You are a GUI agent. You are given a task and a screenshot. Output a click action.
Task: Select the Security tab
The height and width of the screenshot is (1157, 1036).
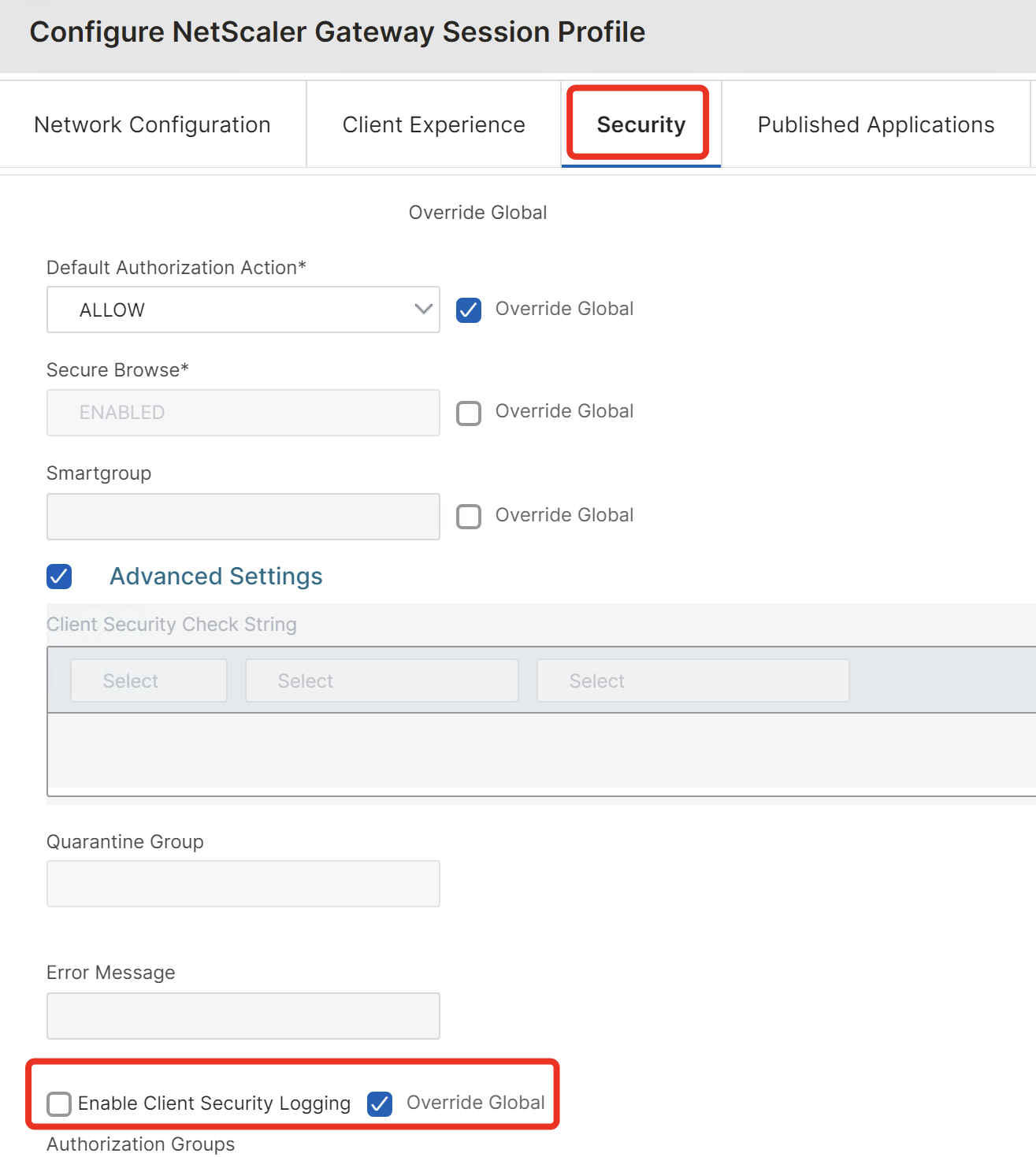(x=641, y=124)
